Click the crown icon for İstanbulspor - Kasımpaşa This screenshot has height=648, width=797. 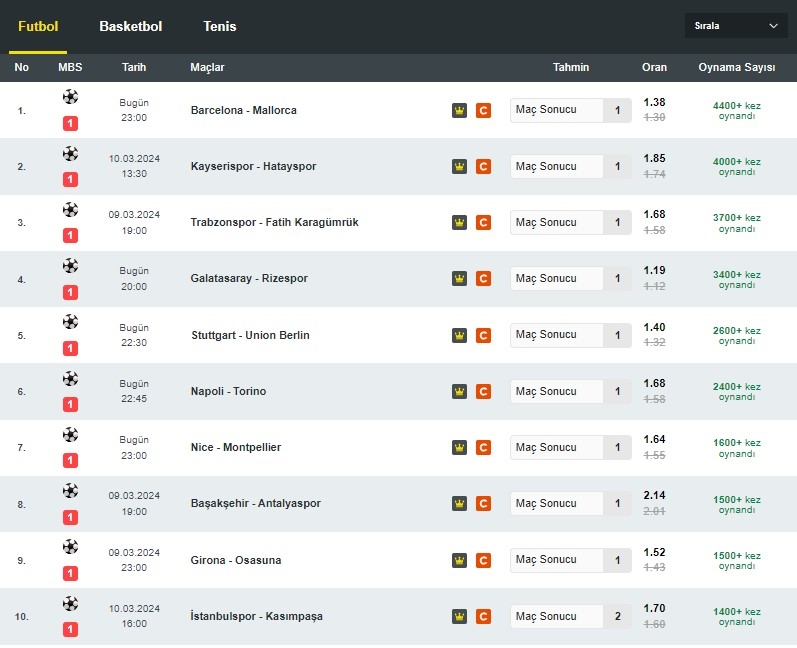click(459, 616)
